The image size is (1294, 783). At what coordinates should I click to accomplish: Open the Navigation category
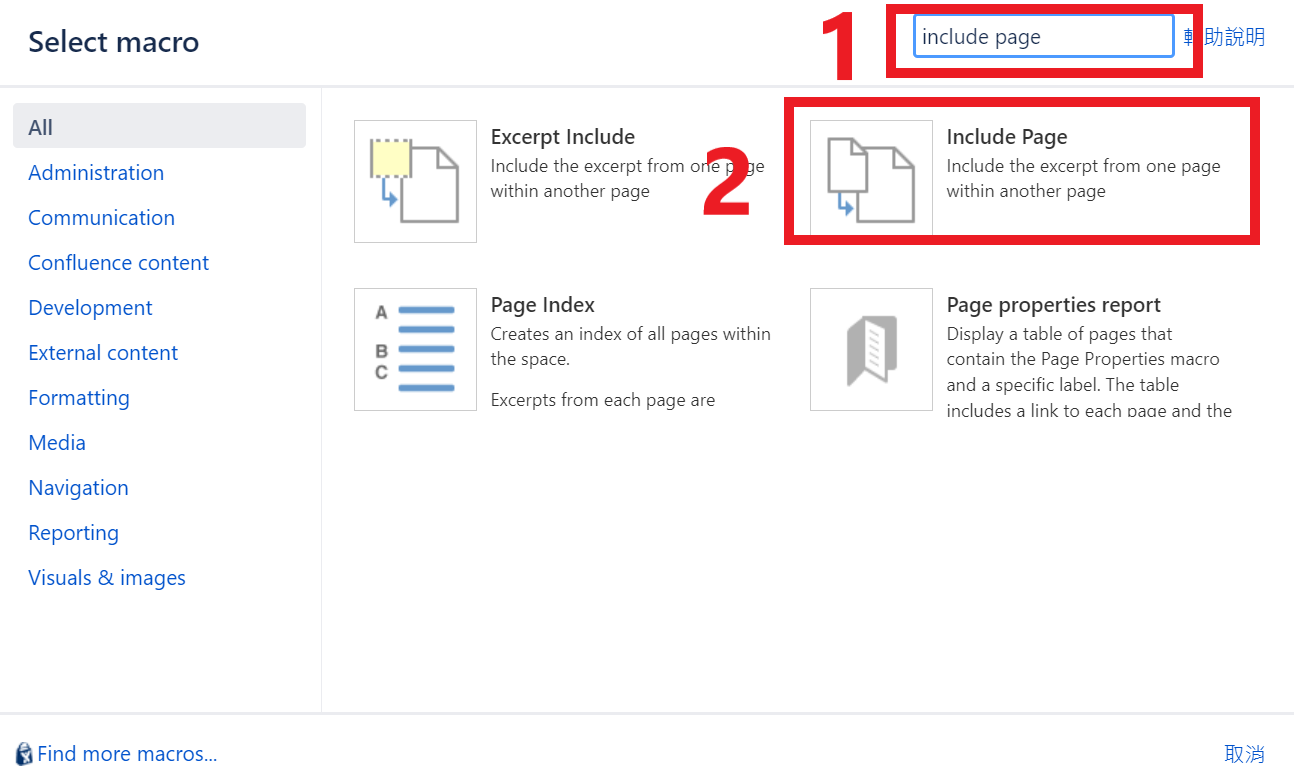[78, 487]
